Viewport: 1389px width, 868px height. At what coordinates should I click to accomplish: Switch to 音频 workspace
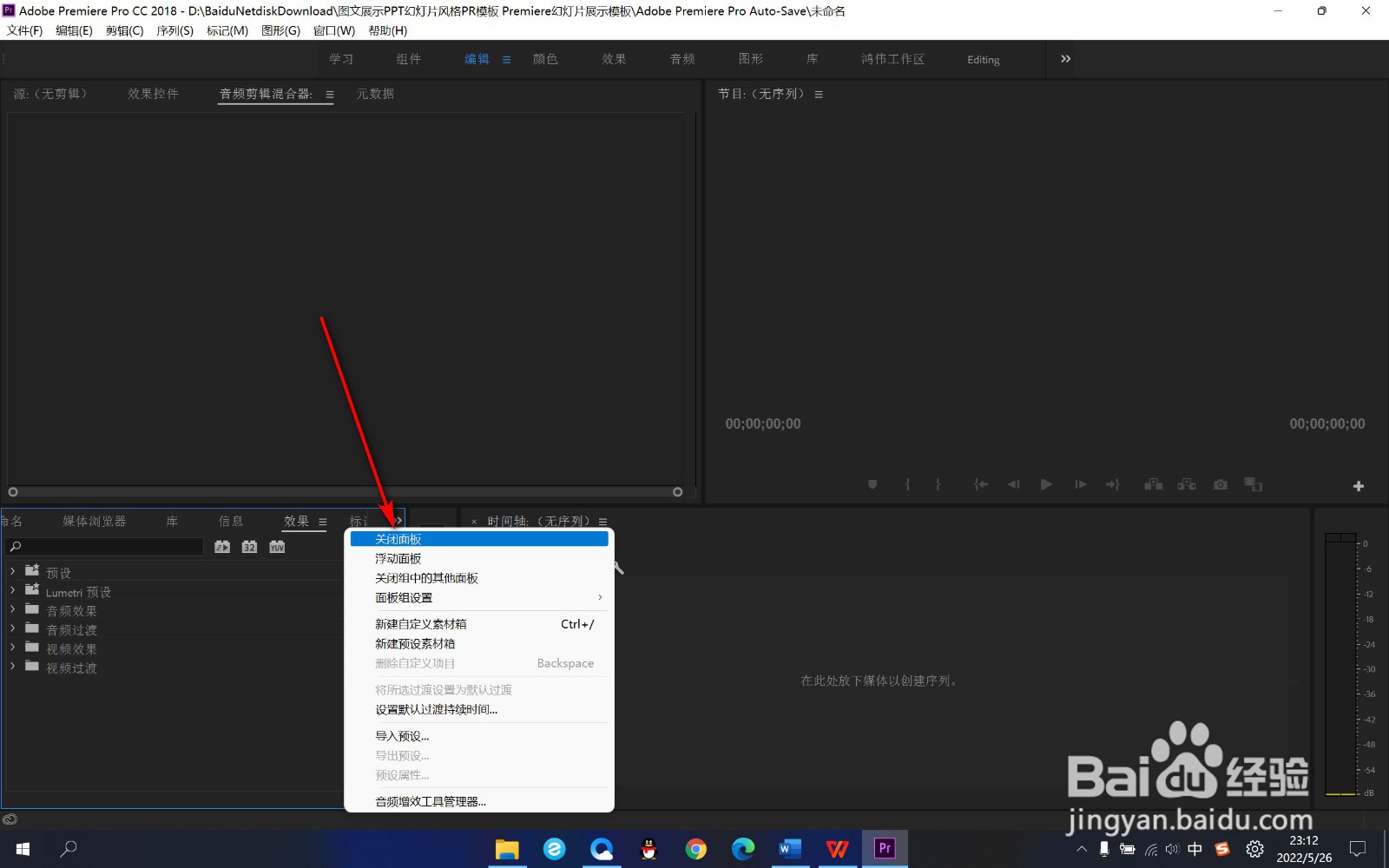pos(682,59)
